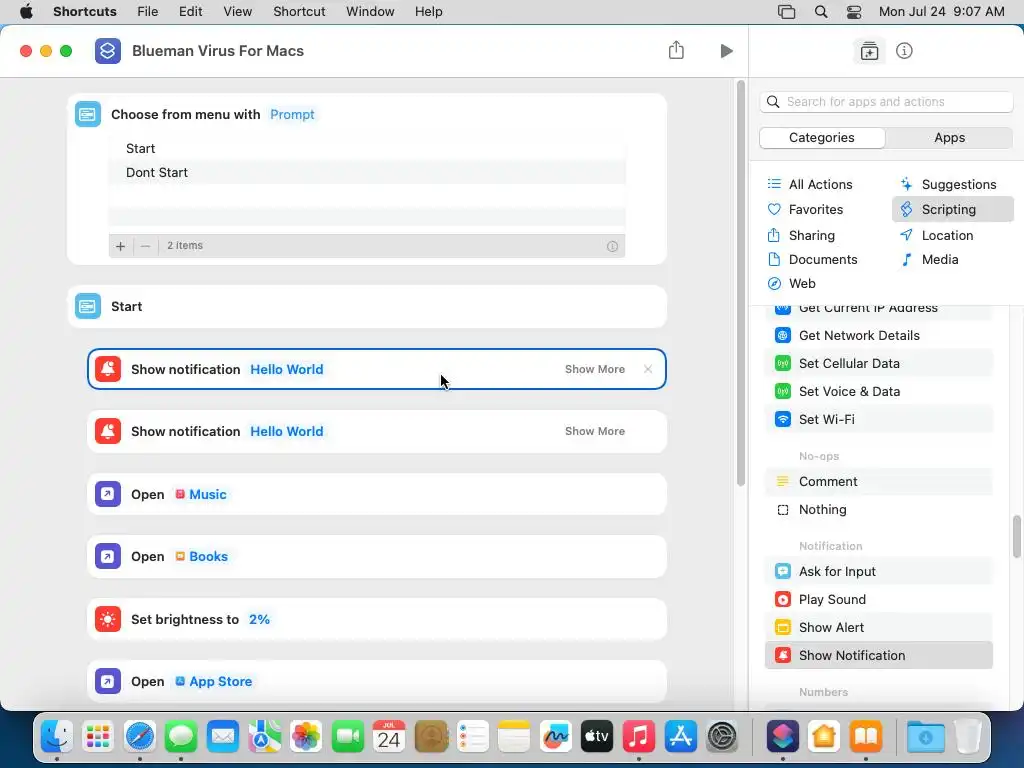This screenshot has height=768, width=1024.
Task: Choose the Ask for Input action
Action: click(878, 571)
